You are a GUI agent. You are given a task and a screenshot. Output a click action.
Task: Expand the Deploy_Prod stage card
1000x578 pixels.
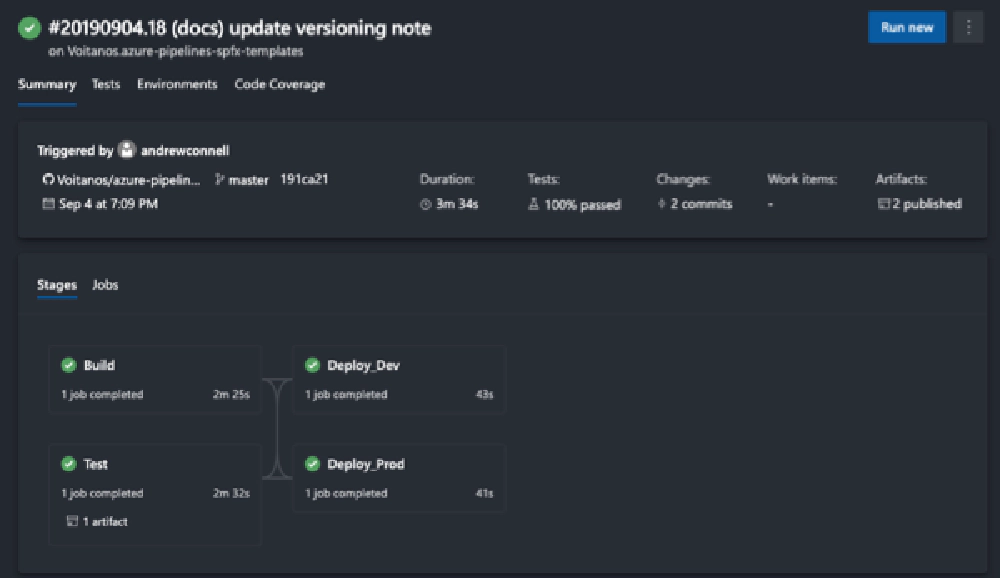399,478
